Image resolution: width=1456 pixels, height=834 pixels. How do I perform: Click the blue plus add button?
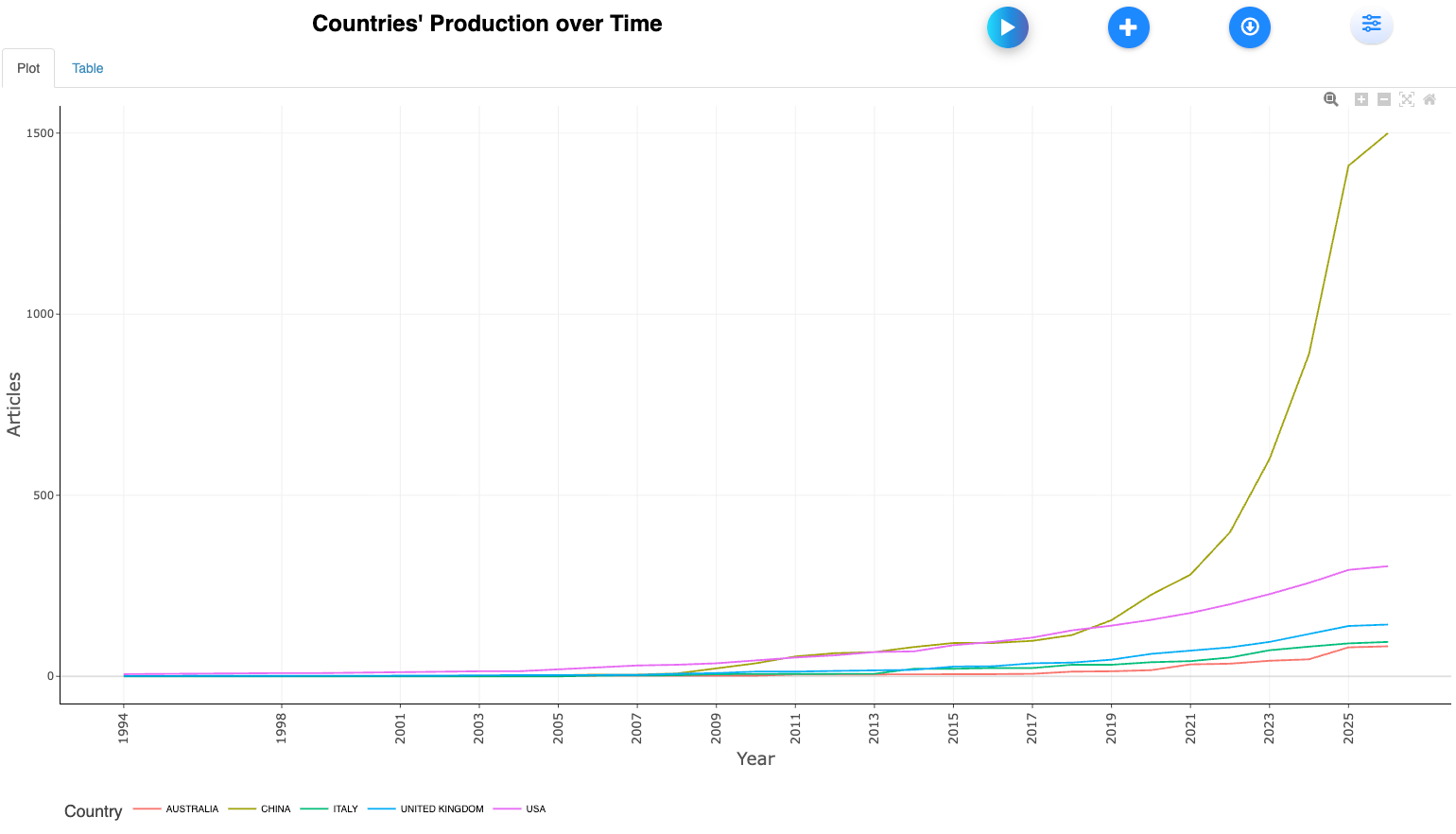click(1128, 27)
